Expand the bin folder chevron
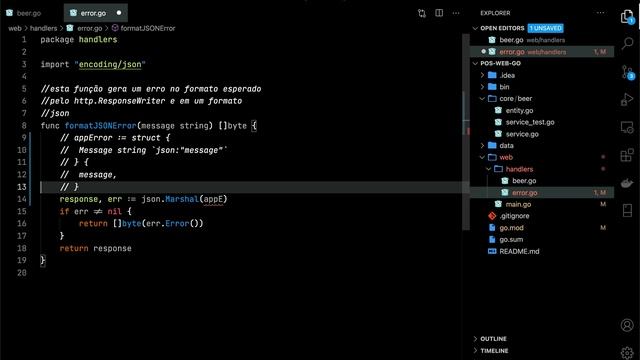The width and height of the screenshot is (640, 360). (x=482, y=87)
